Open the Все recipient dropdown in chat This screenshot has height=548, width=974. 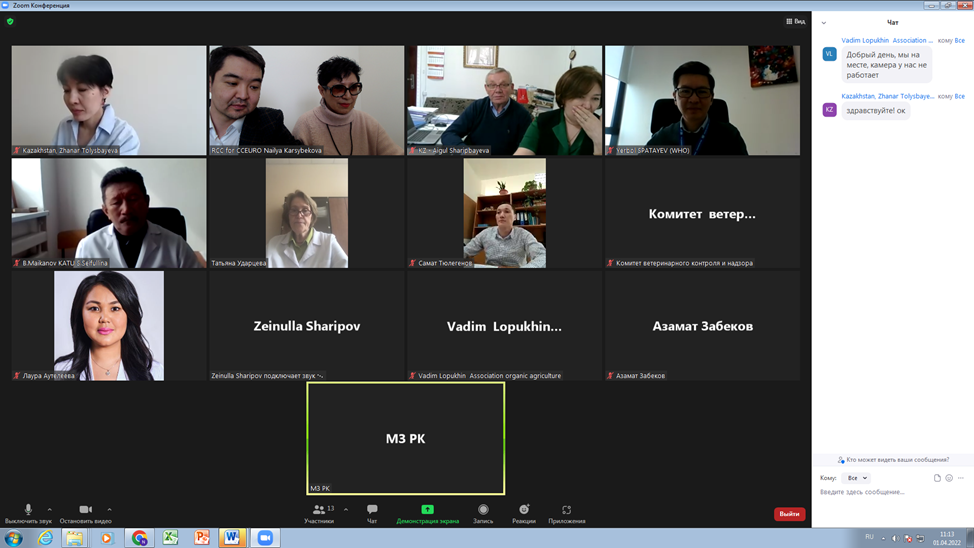(857, 478)
